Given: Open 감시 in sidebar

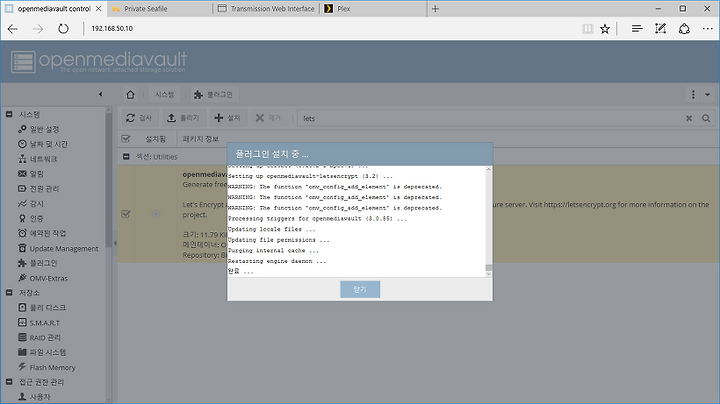Looking at the screenshot, I should (x=31, y=203).
